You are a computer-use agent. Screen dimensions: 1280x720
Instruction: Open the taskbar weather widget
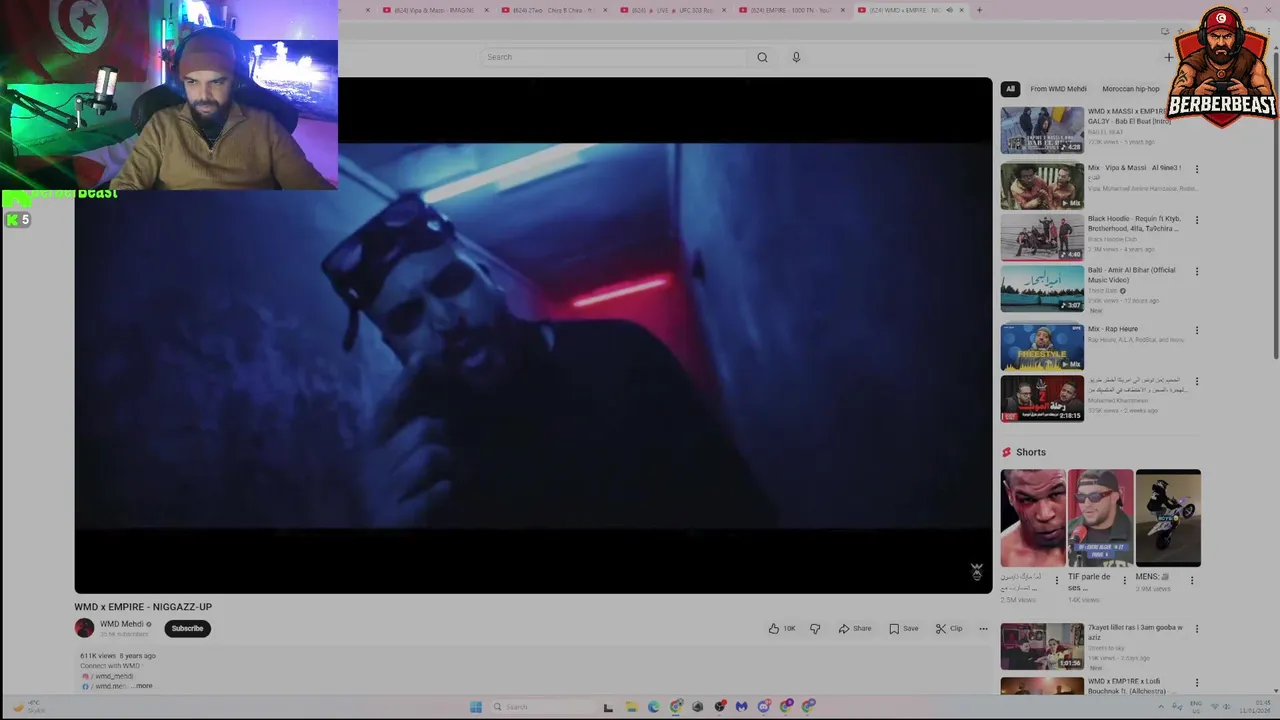tap(28, 707)
